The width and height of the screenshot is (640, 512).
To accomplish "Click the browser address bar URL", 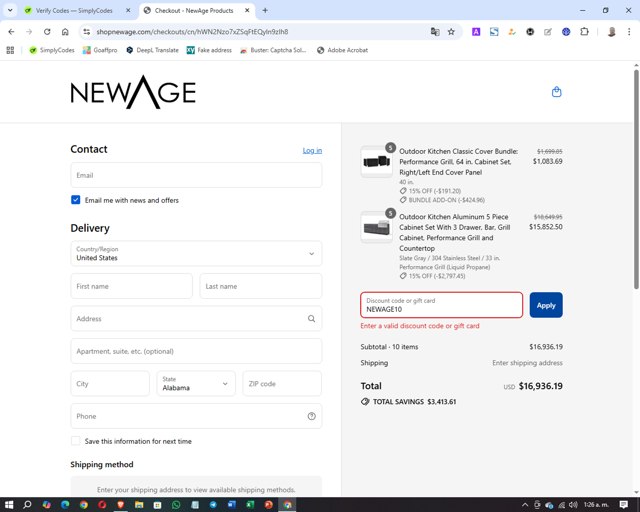I will point(192,32).
